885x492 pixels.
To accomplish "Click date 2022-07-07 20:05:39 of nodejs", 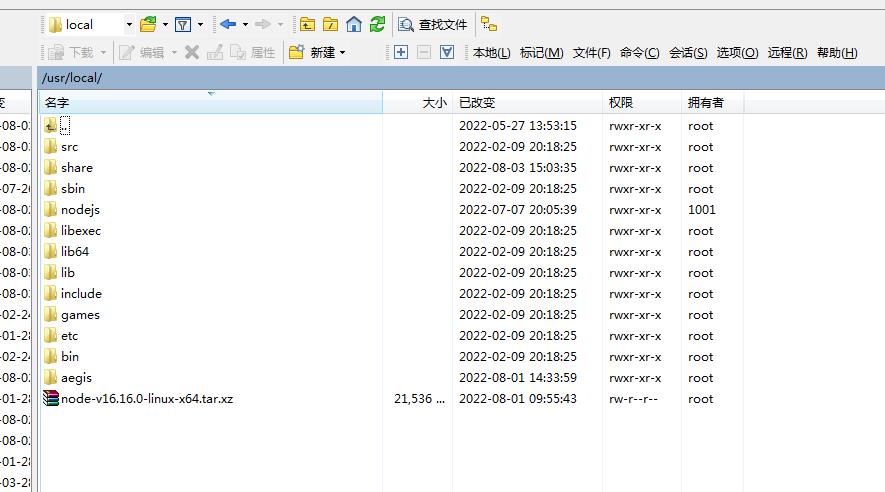I will [518, 210].
